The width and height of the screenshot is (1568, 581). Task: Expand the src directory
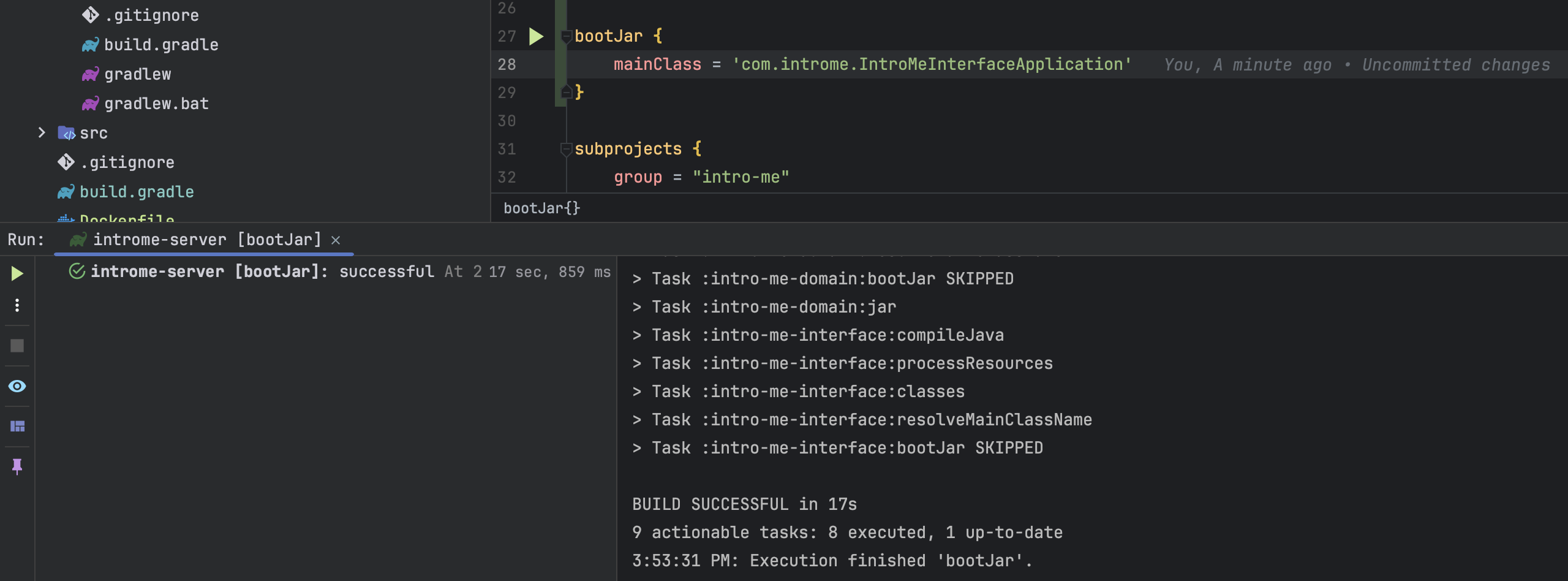41,132
